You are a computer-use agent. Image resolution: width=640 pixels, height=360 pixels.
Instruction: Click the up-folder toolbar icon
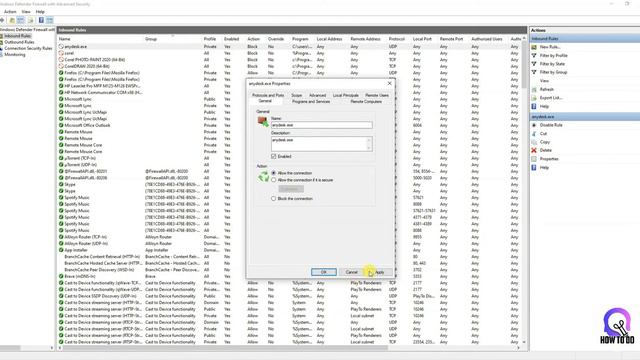[12, 20]
